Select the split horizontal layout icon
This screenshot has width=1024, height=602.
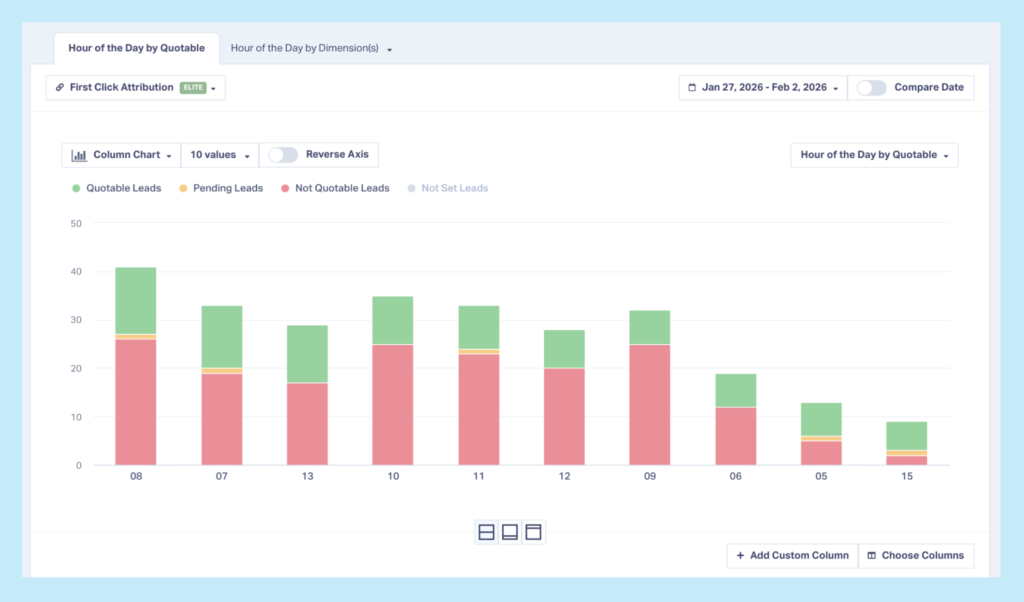click(x=486, y=532)
